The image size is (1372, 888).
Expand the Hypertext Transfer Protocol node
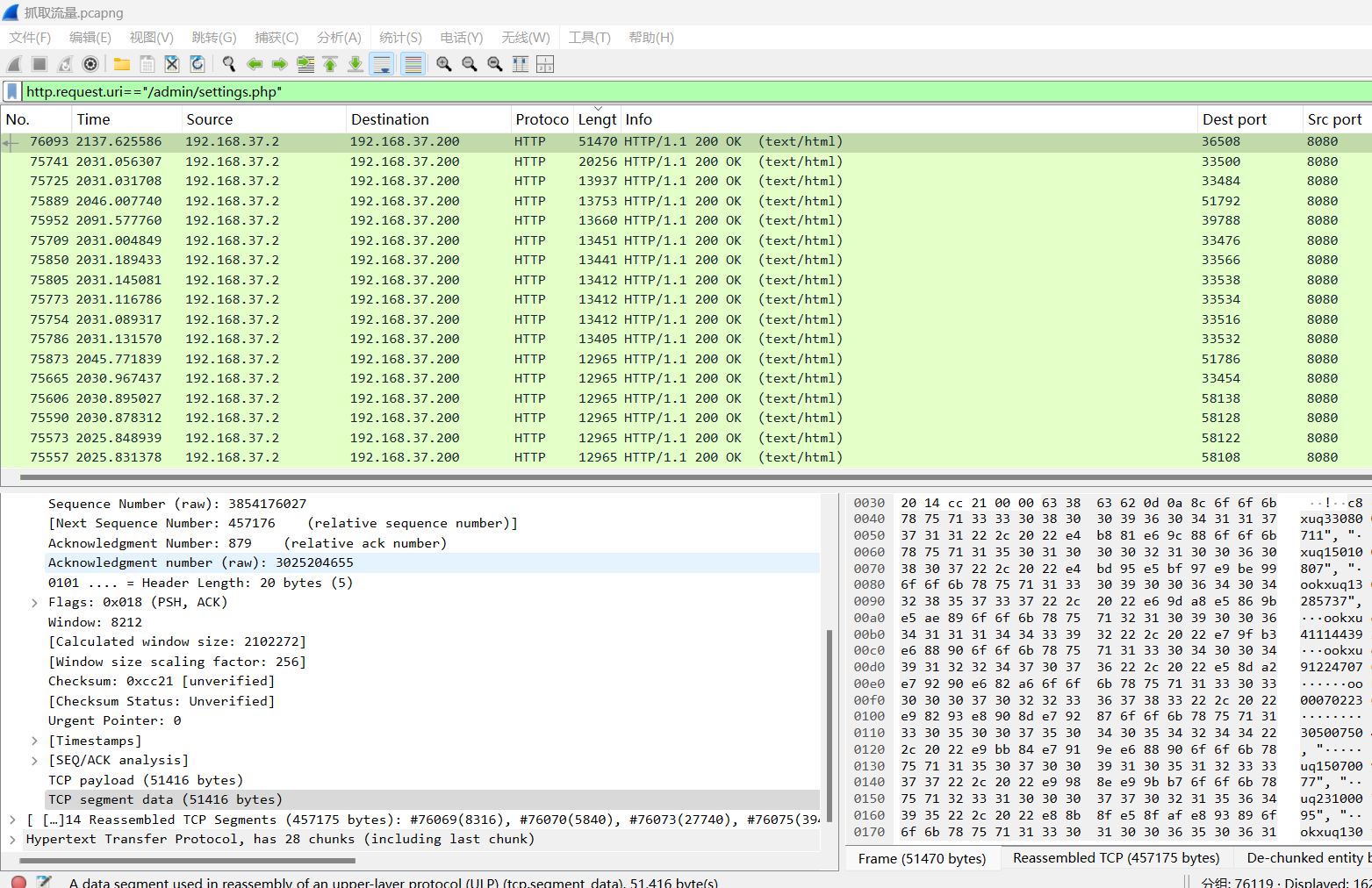12,839
